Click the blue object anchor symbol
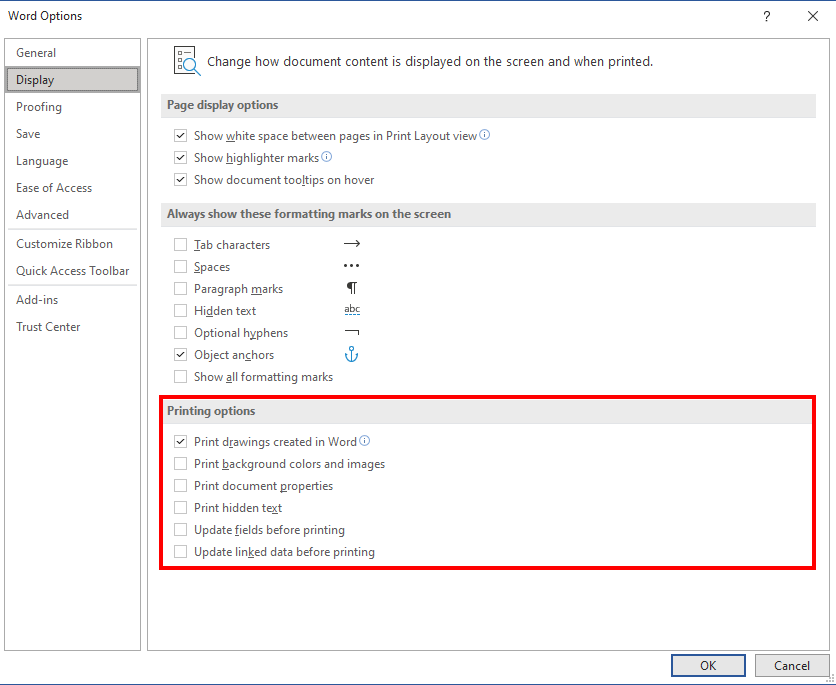Screen dimensions: 836x685 click(x=351, y=354)
